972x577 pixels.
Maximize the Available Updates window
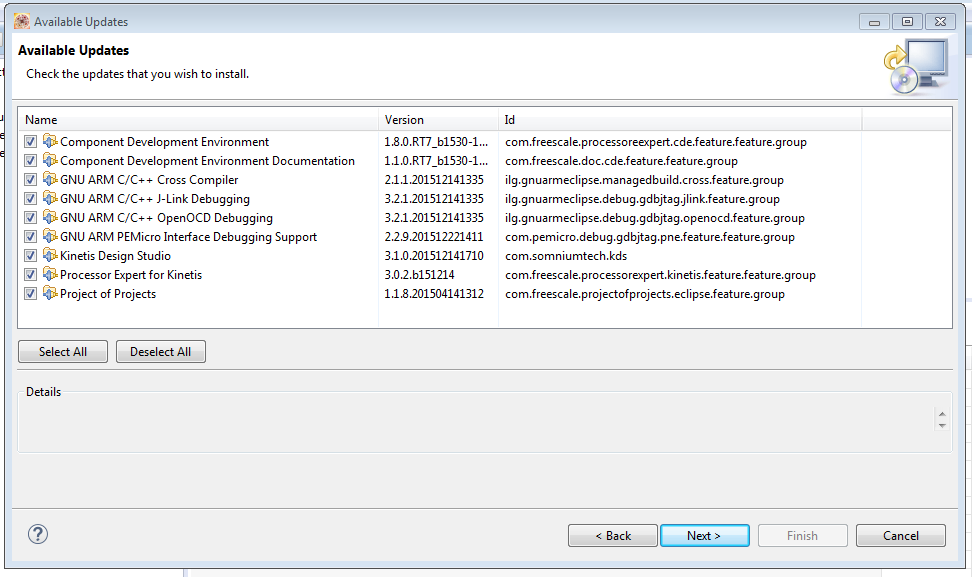[907, 22]
